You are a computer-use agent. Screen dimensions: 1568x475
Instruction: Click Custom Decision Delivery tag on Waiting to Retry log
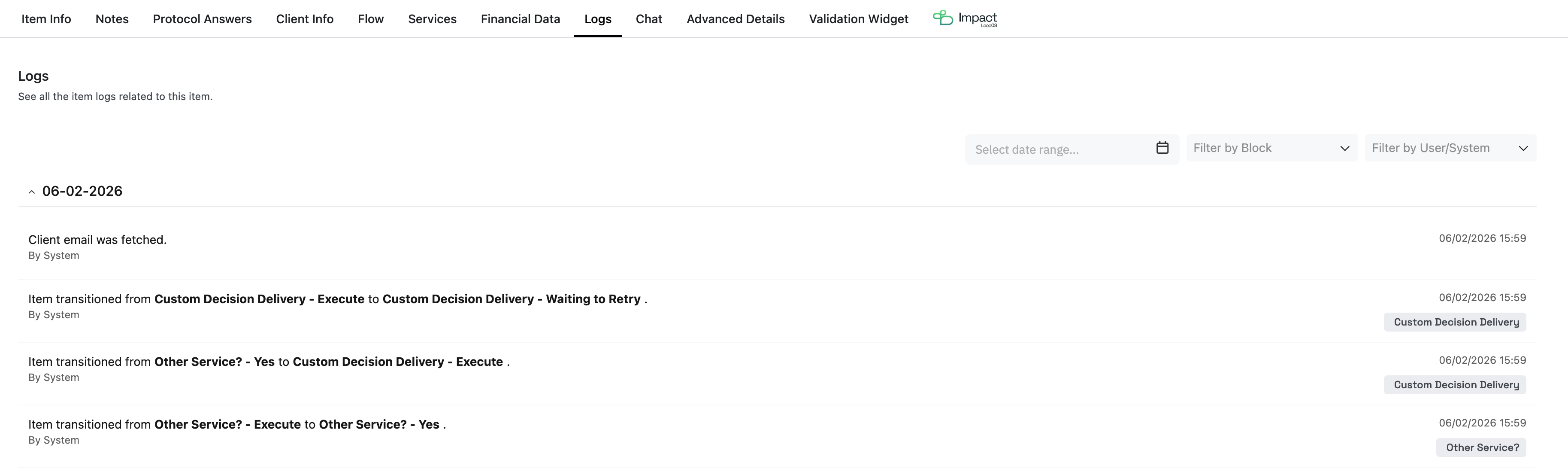(x=1456, y=322)
